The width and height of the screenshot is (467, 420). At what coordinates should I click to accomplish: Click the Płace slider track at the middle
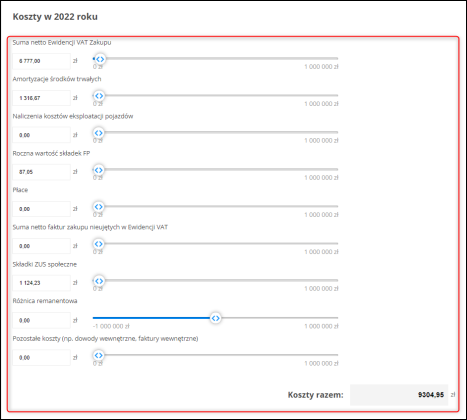pyautogui.click(x=215, y=207)
